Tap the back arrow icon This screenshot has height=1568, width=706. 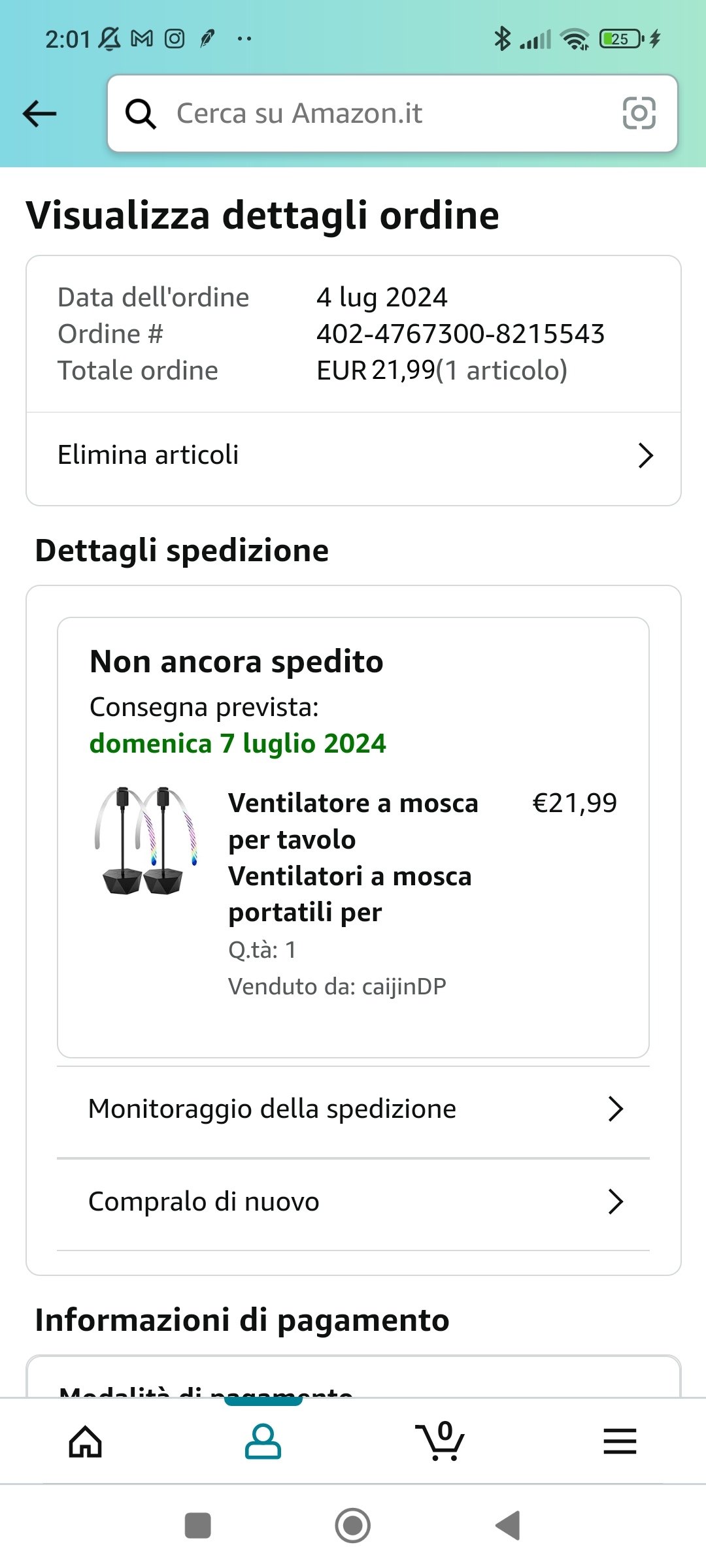tap(40, 114)
